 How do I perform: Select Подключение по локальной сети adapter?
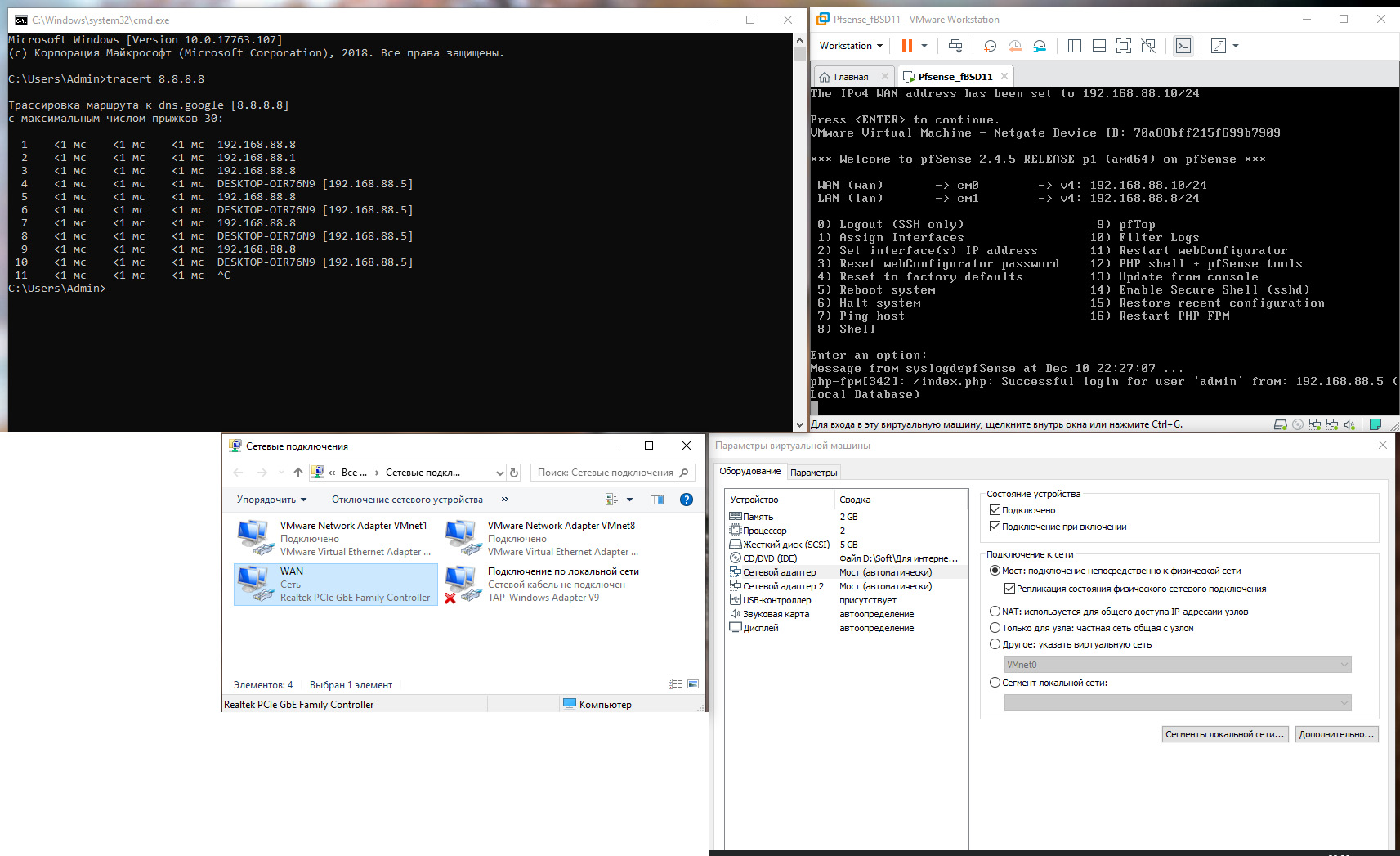[543, 585]
